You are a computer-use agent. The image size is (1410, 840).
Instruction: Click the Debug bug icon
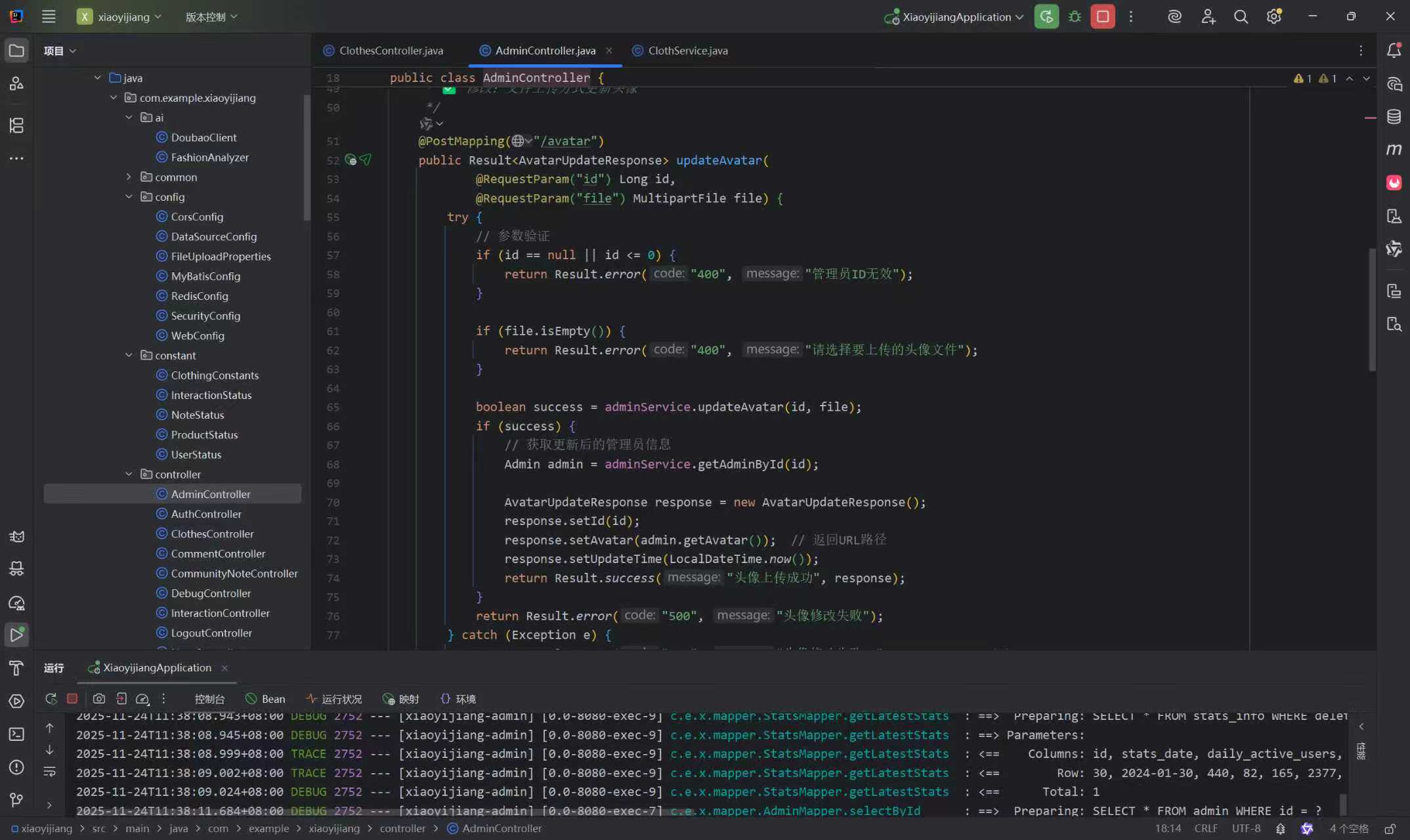(x=1075, y=17)
